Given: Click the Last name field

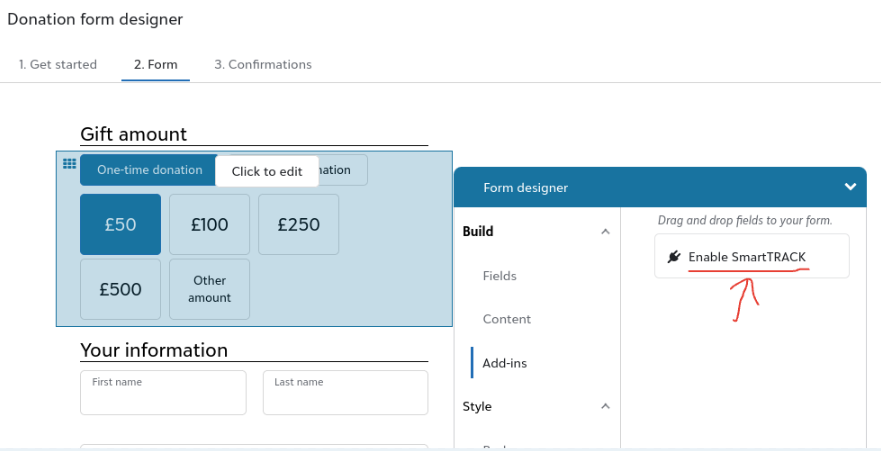Looking at the screenshot, I should click(x=345, y=393).
